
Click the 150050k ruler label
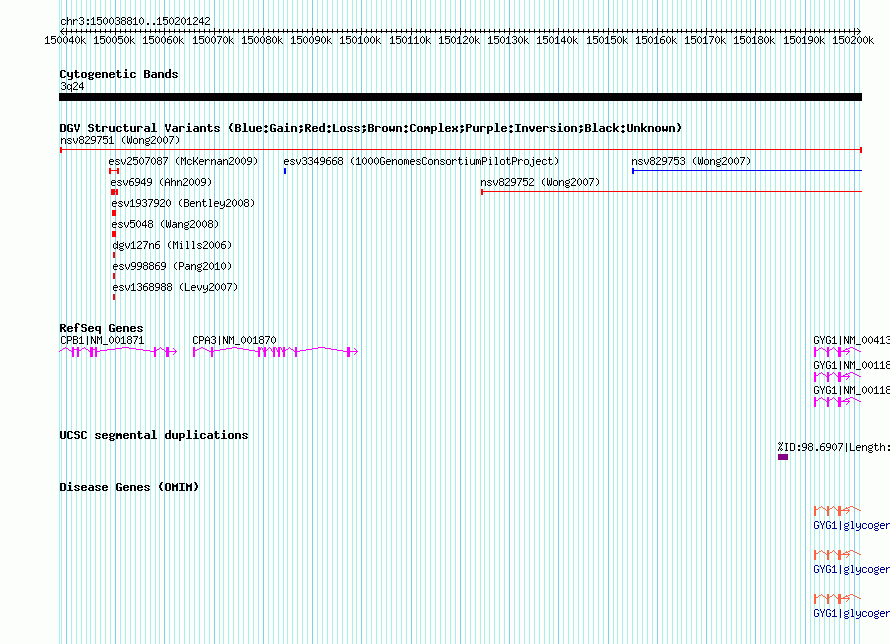pos(114,40)
